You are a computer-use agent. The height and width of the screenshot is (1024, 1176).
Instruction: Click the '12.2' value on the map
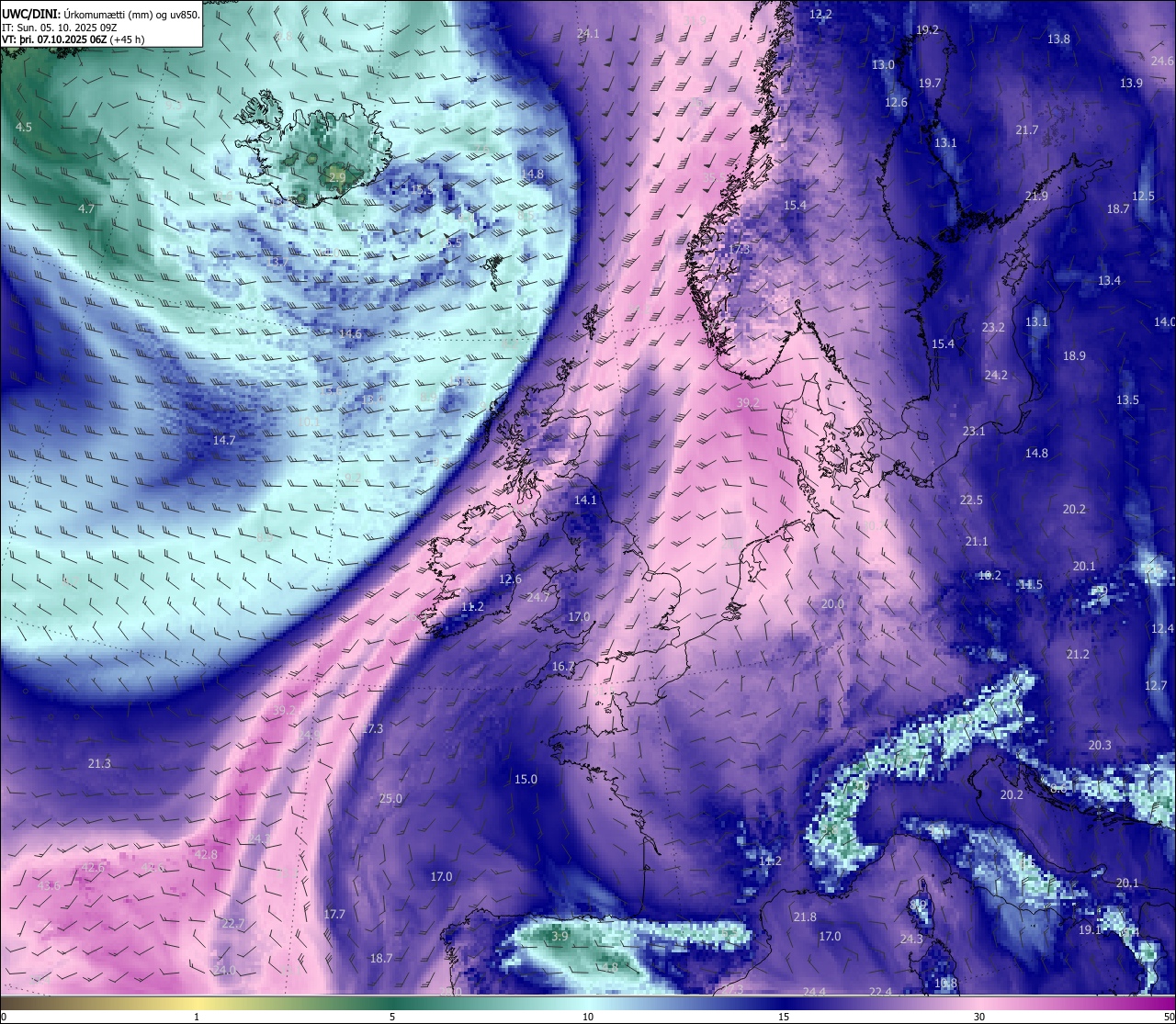click(x=820, y=15)
